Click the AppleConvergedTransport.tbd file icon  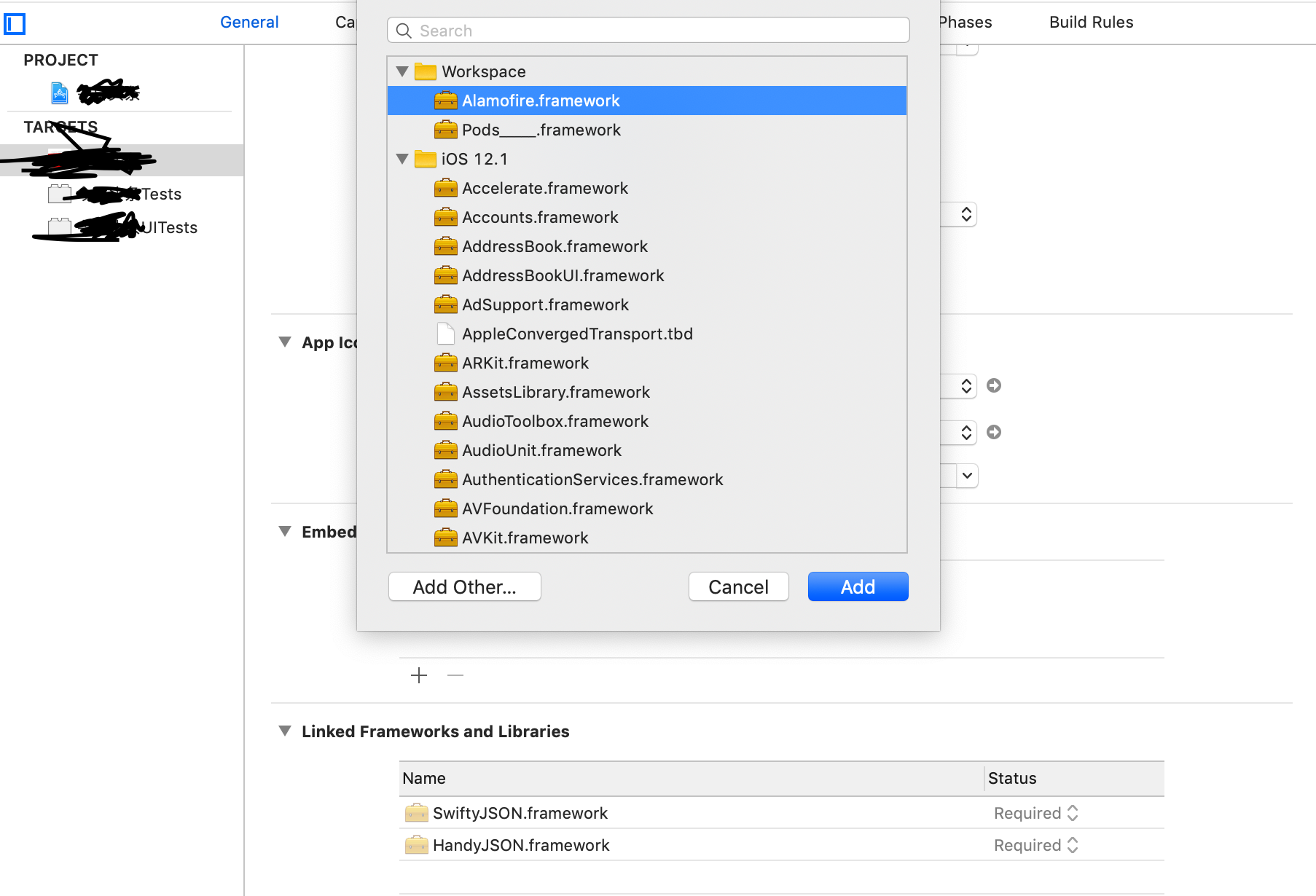[445, 334]
